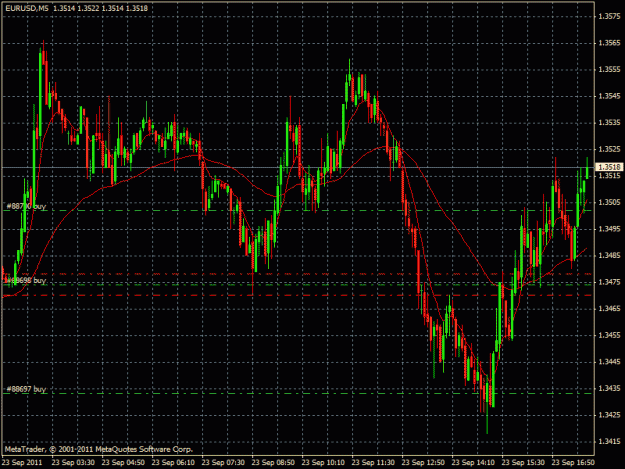Click the 23 Sep 11:30 time label

(373, 463)
